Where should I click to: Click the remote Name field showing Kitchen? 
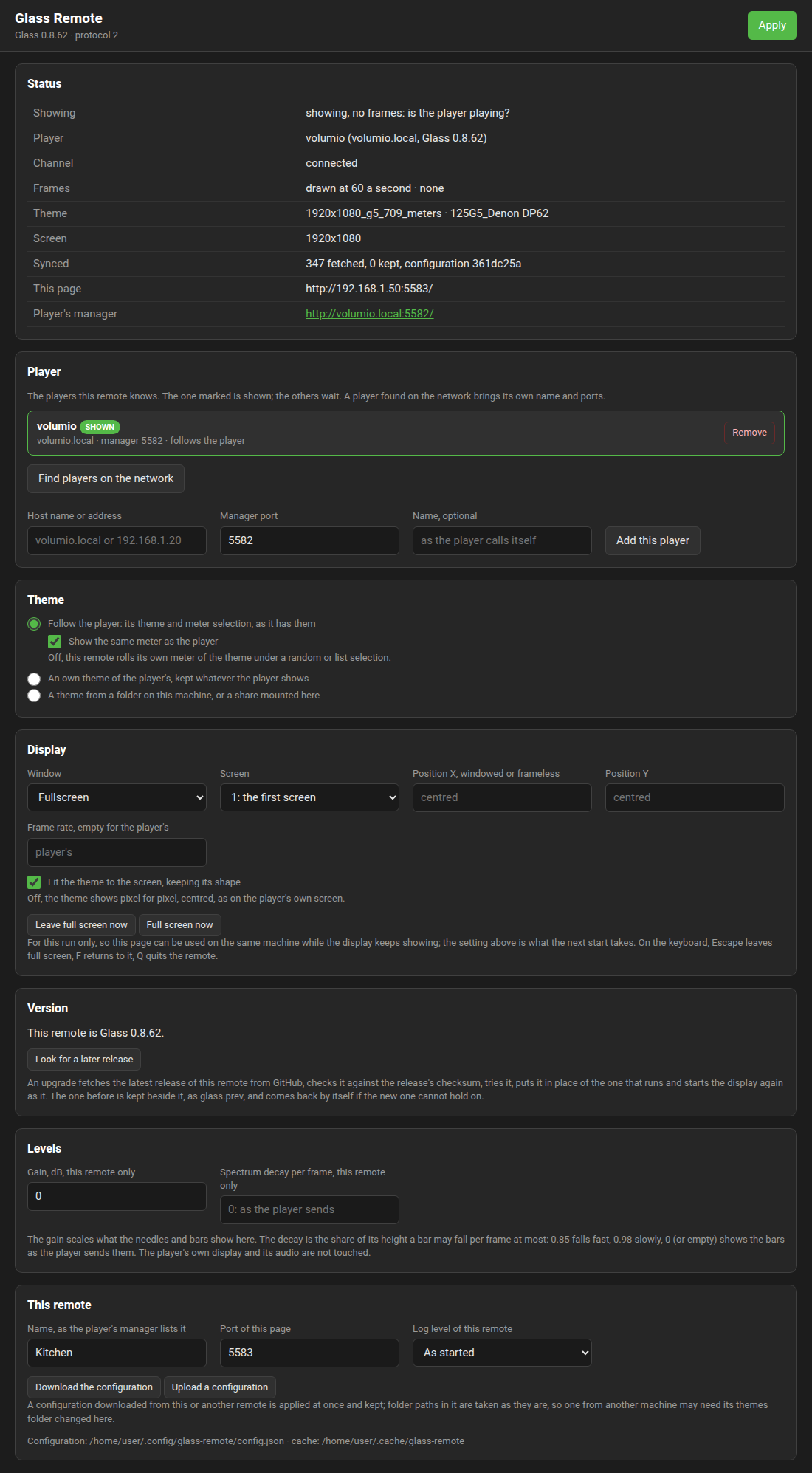(117, 1353)
